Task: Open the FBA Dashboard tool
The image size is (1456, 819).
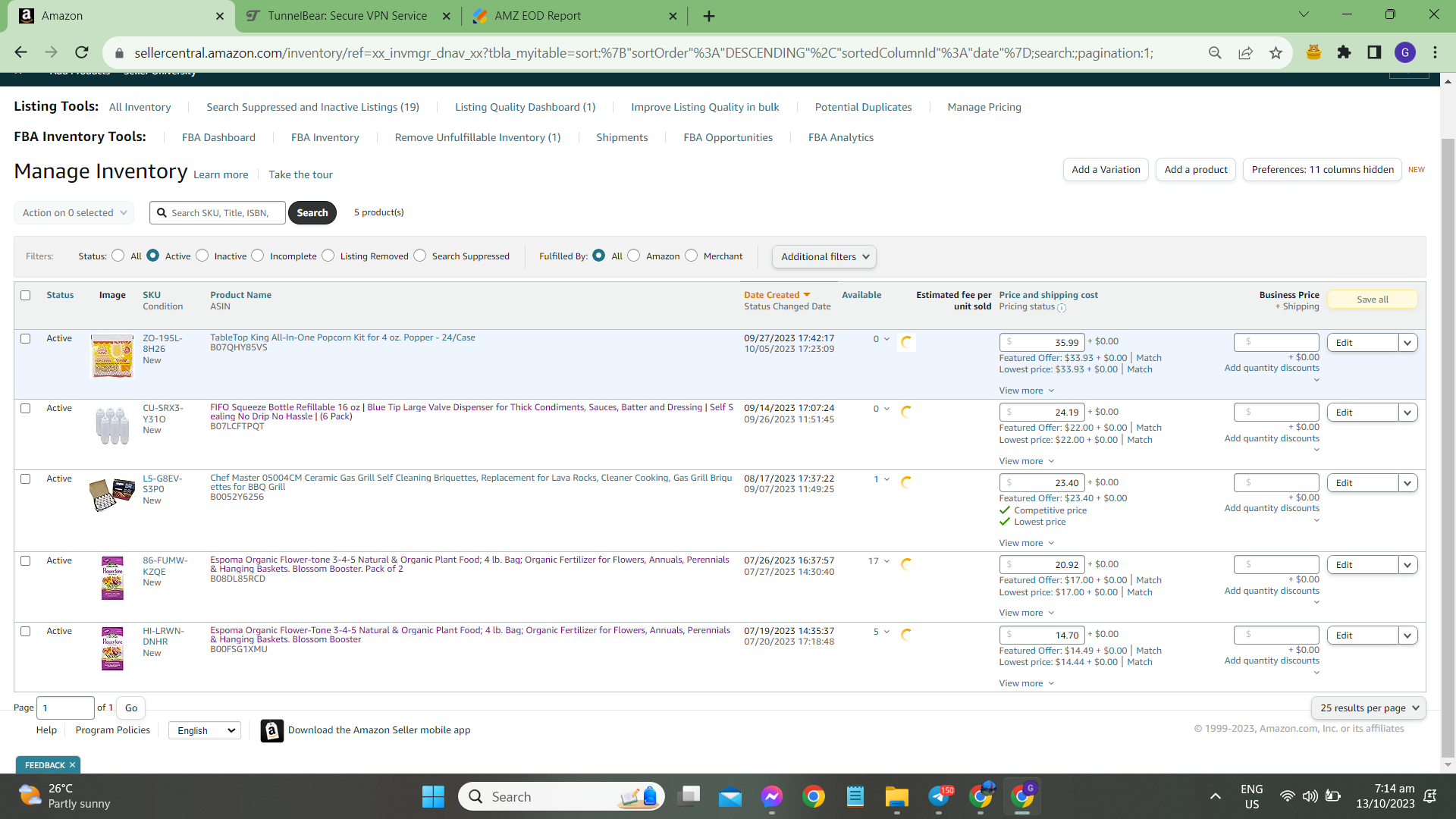Action: [x=218, y=137]
